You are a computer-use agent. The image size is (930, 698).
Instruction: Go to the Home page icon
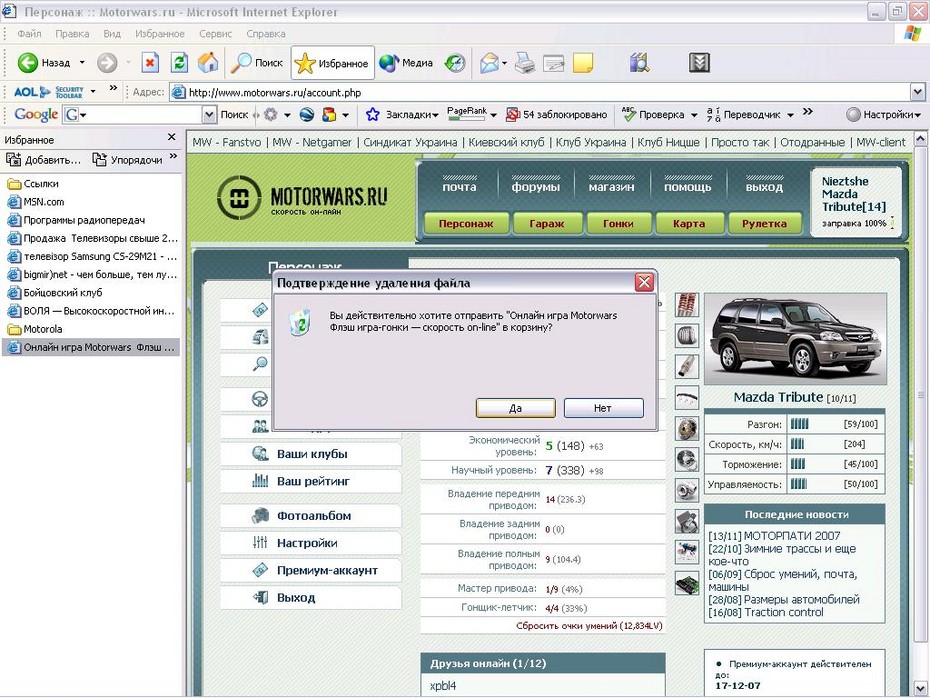click(208, 63)
